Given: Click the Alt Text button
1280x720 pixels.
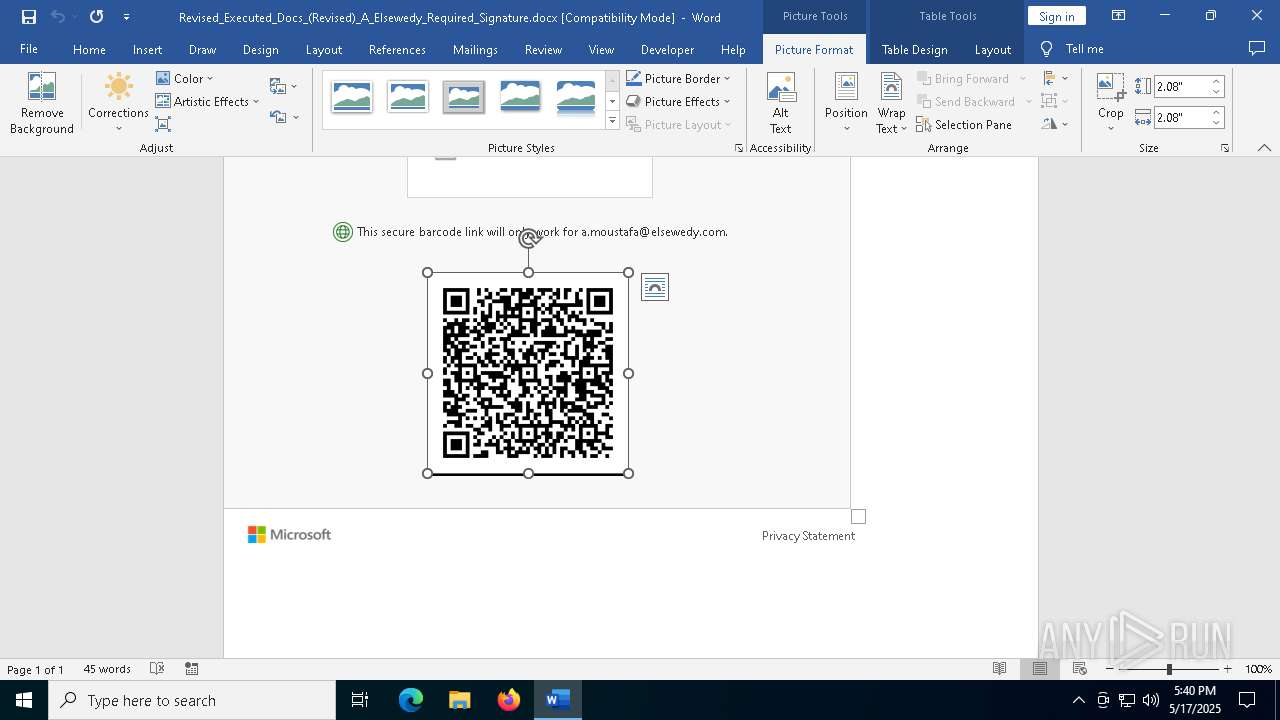Looking at the screenshot, I should click(781, 103).
